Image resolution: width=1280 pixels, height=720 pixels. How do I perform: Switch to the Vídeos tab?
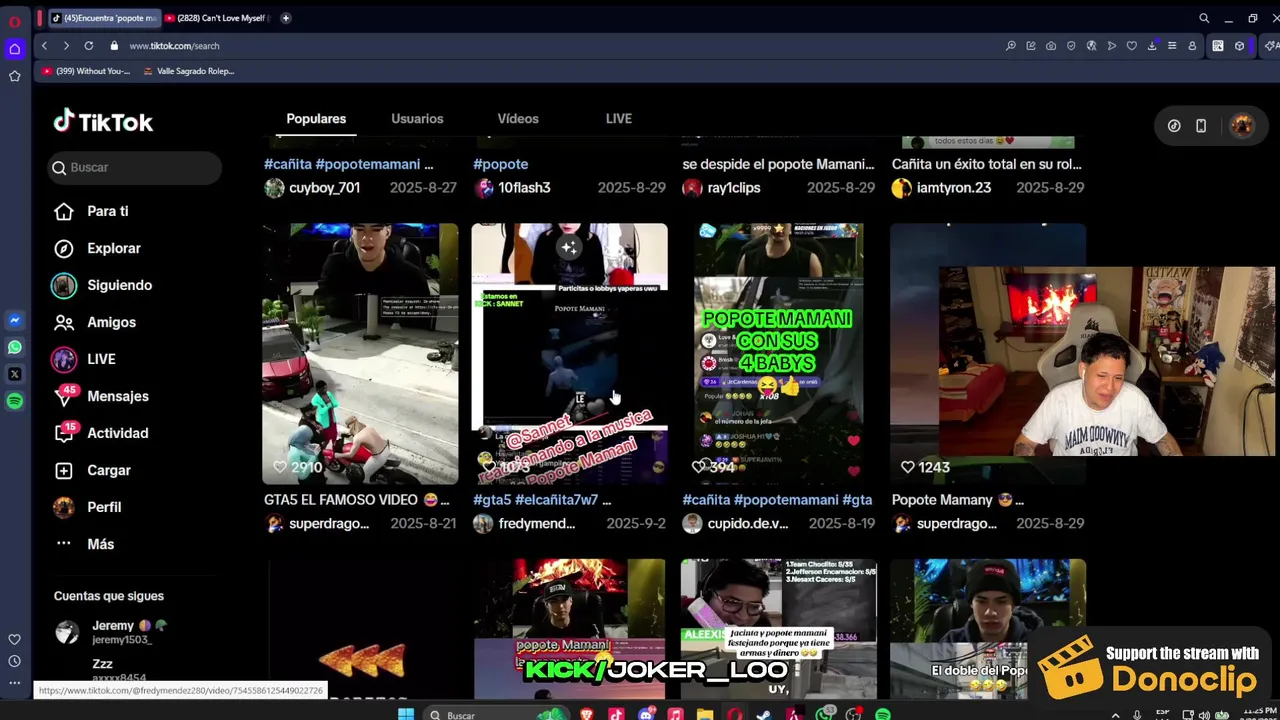(x=518, y=118)
